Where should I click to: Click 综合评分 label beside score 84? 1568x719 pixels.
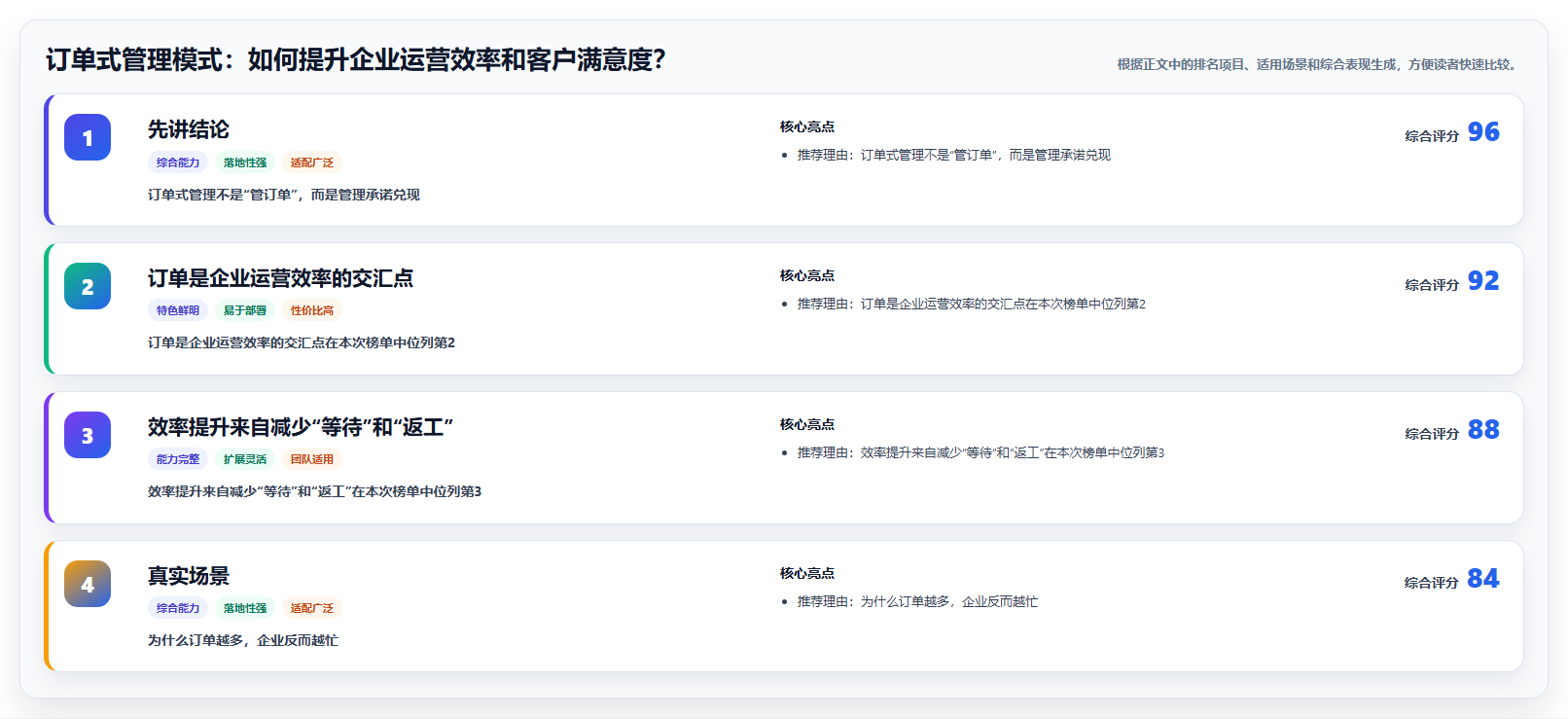(x=1432, y=583)
